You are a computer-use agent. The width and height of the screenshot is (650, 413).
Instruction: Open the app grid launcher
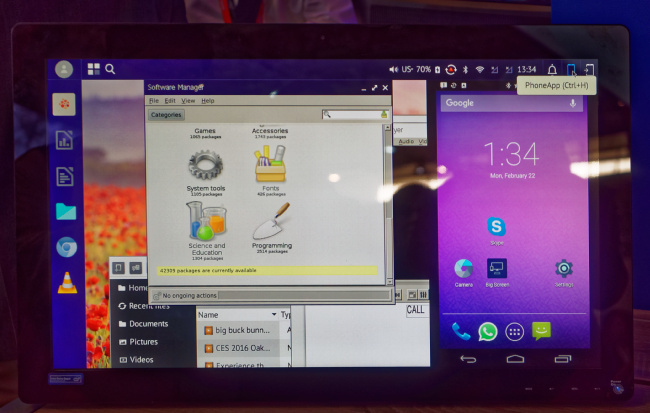(94, 69)
